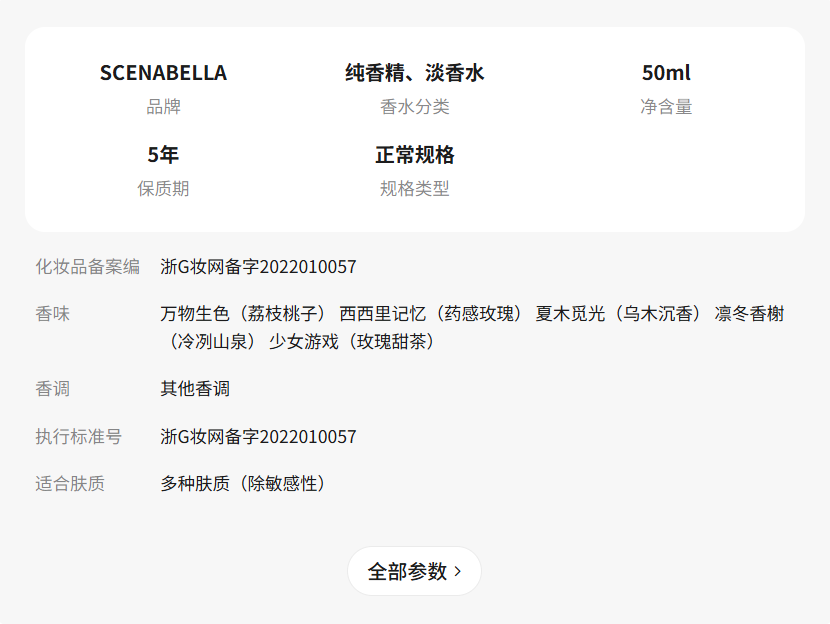Viewport: 830px width, 624px height.
Task: Click the 化妆品备案编 row label
Action: pyautogui.click(x=88, y=267)
